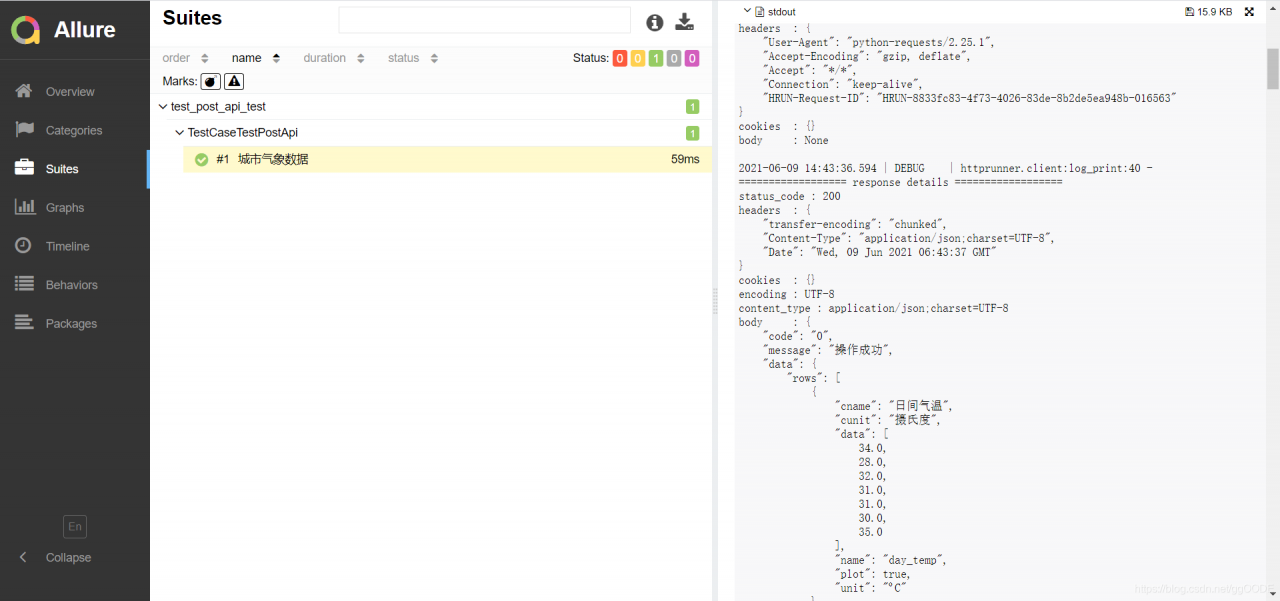Open the info icon next to search
Screen dimensions: 1280x601
655,22
